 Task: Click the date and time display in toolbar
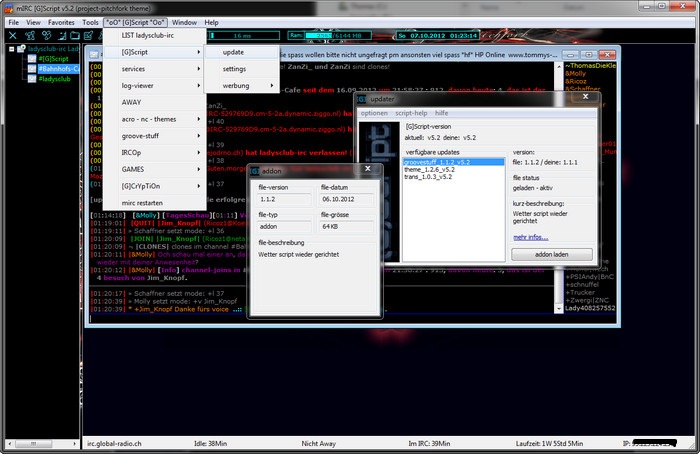coord(438,36)
